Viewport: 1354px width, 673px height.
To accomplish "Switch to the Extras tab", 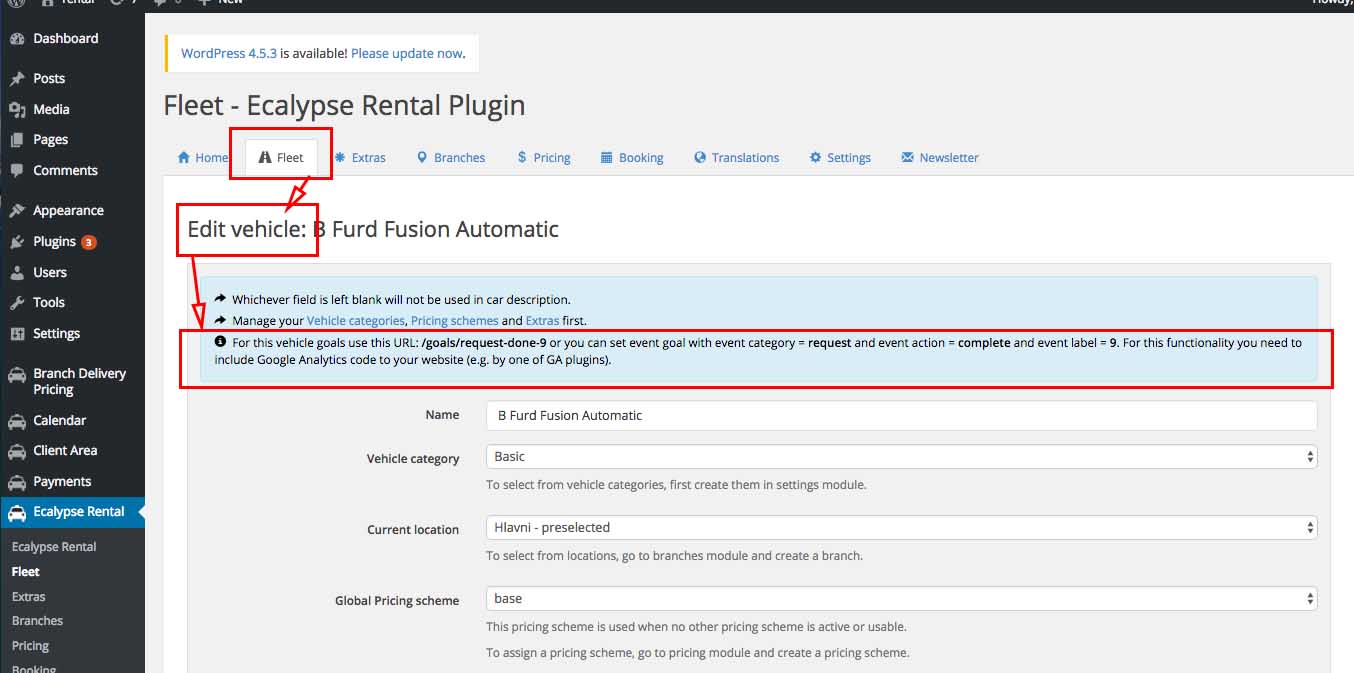I will click(360, 157).
